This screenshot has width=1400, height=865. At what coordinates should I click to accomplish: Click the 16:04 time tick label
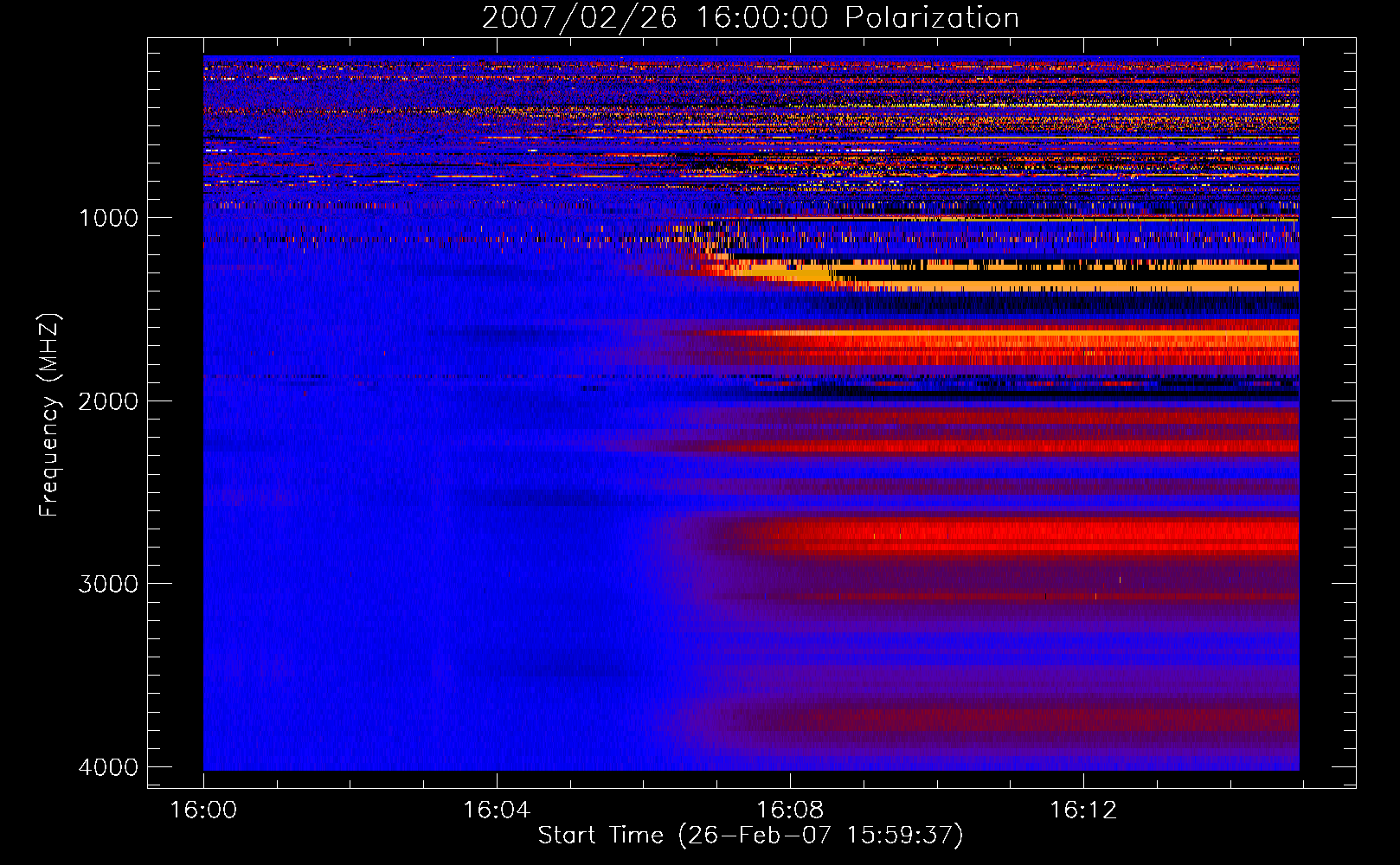[497, 811]
